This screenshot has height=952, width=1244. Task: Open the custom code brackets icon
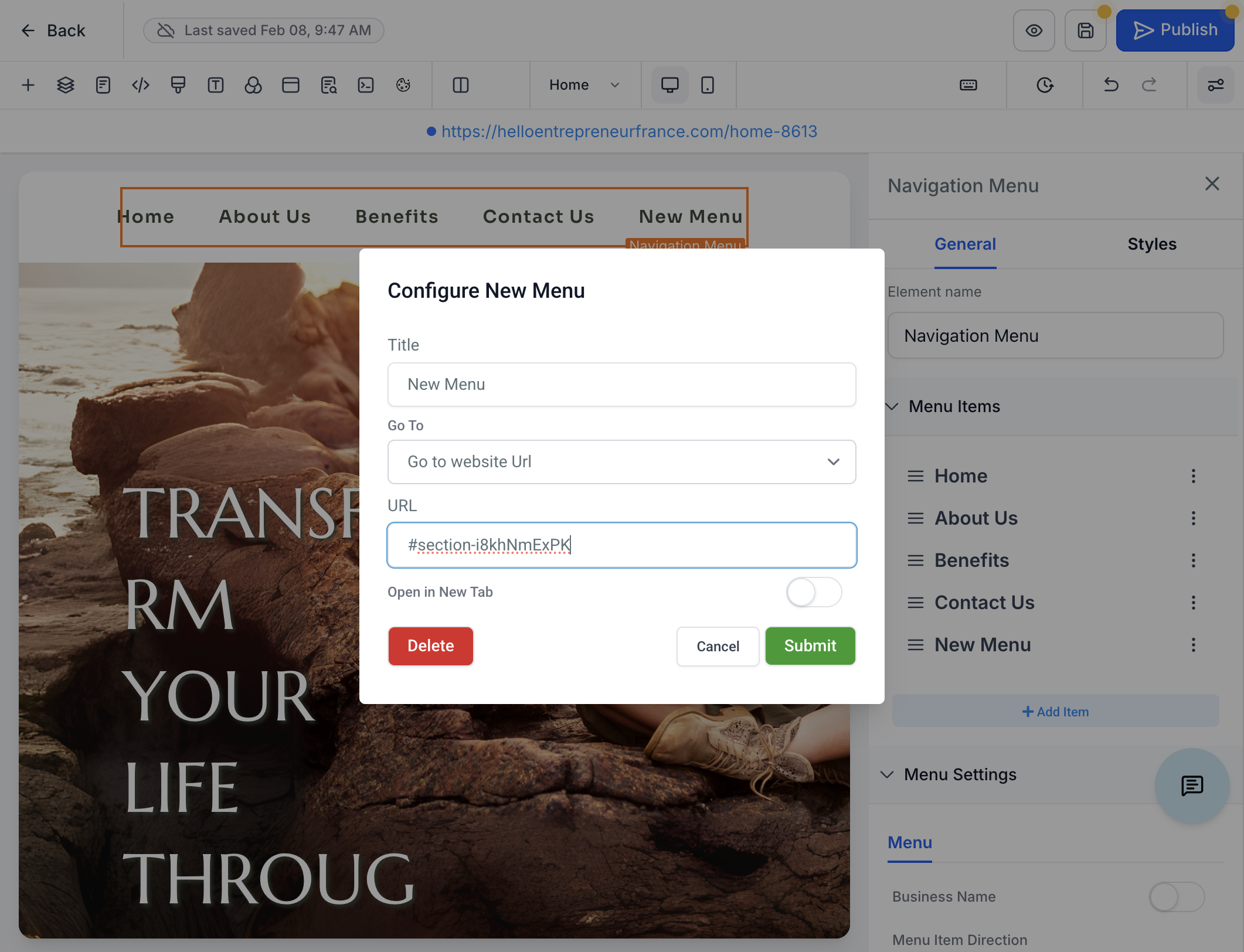tap(141, 85)
